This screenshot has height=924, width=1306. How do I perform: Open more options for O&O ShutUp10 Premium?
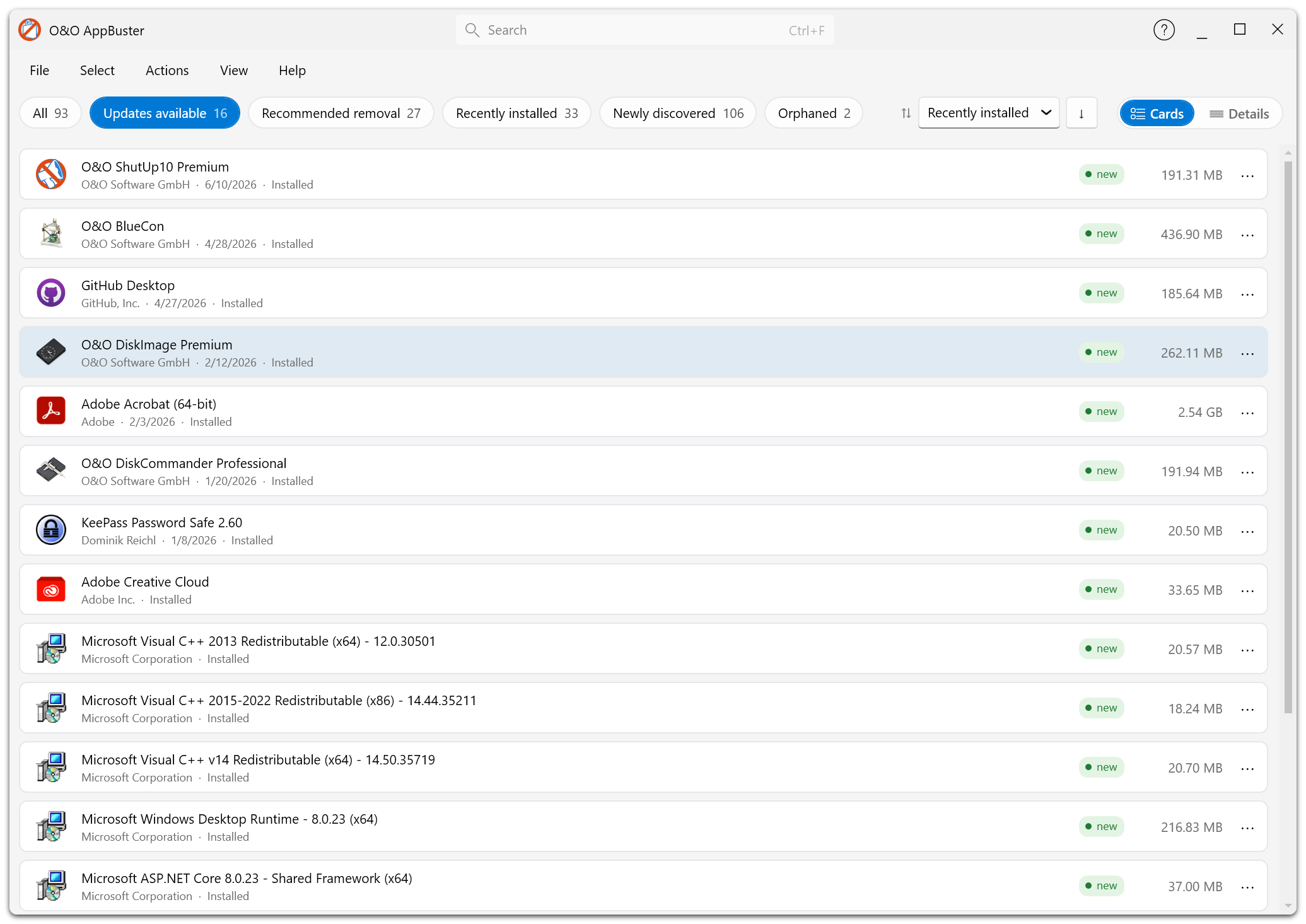[1247, 176]
